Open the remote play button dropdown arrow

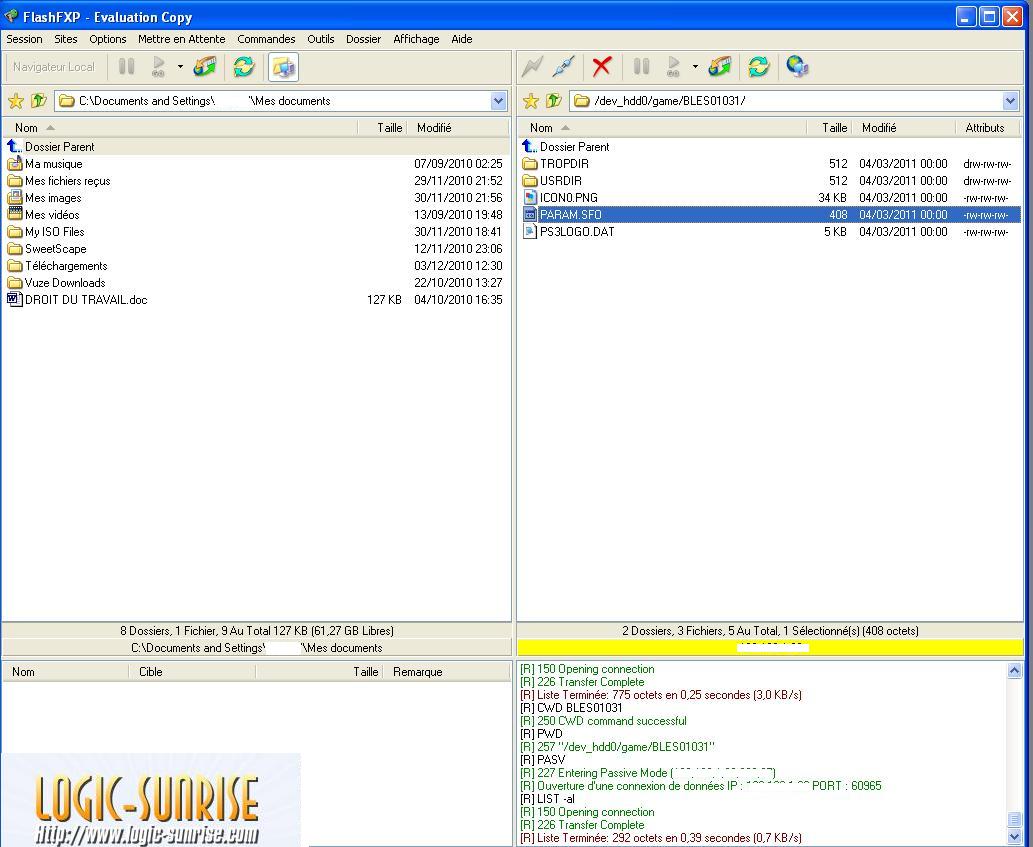point(695,67)
